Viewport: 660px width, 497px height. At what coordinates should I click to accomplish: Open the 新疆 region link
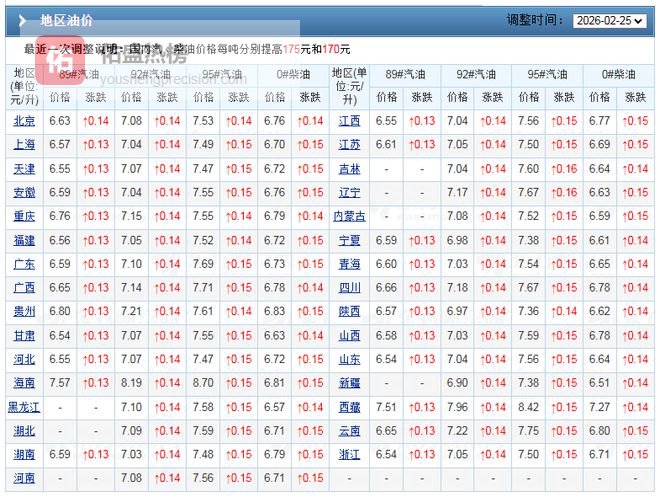[x=349, y=384]
